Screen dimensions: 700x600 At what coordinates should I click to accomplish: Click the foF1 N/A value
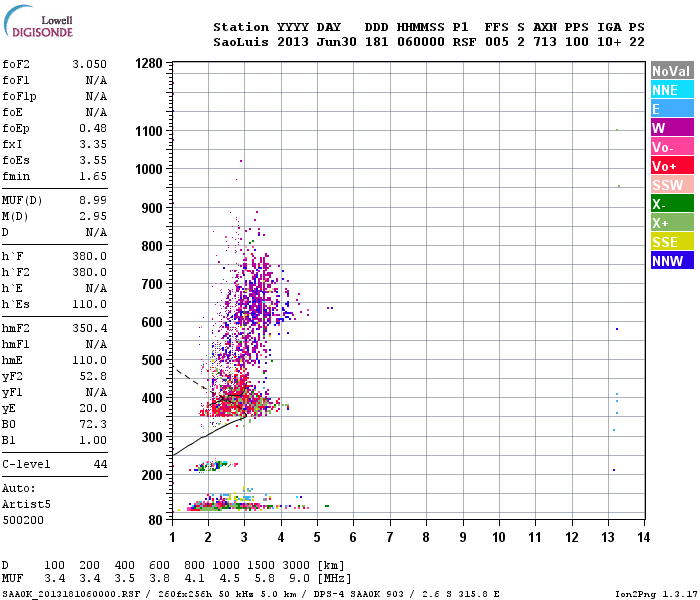[x=96, y=80]
